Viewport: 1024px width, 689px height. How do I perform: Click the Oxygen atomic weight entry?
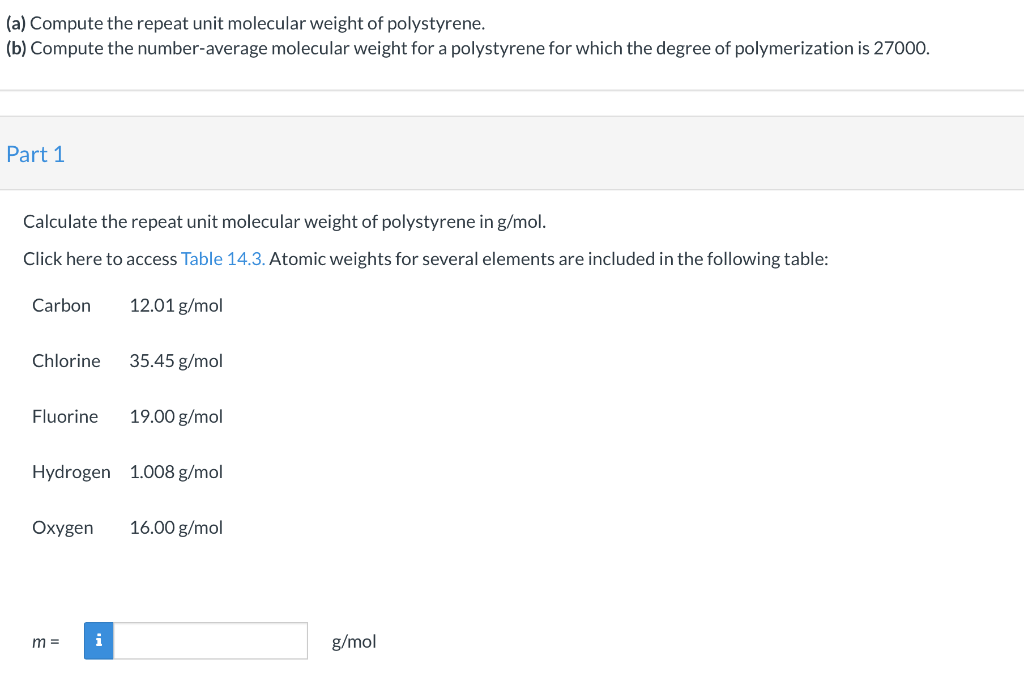coord(63,527)
